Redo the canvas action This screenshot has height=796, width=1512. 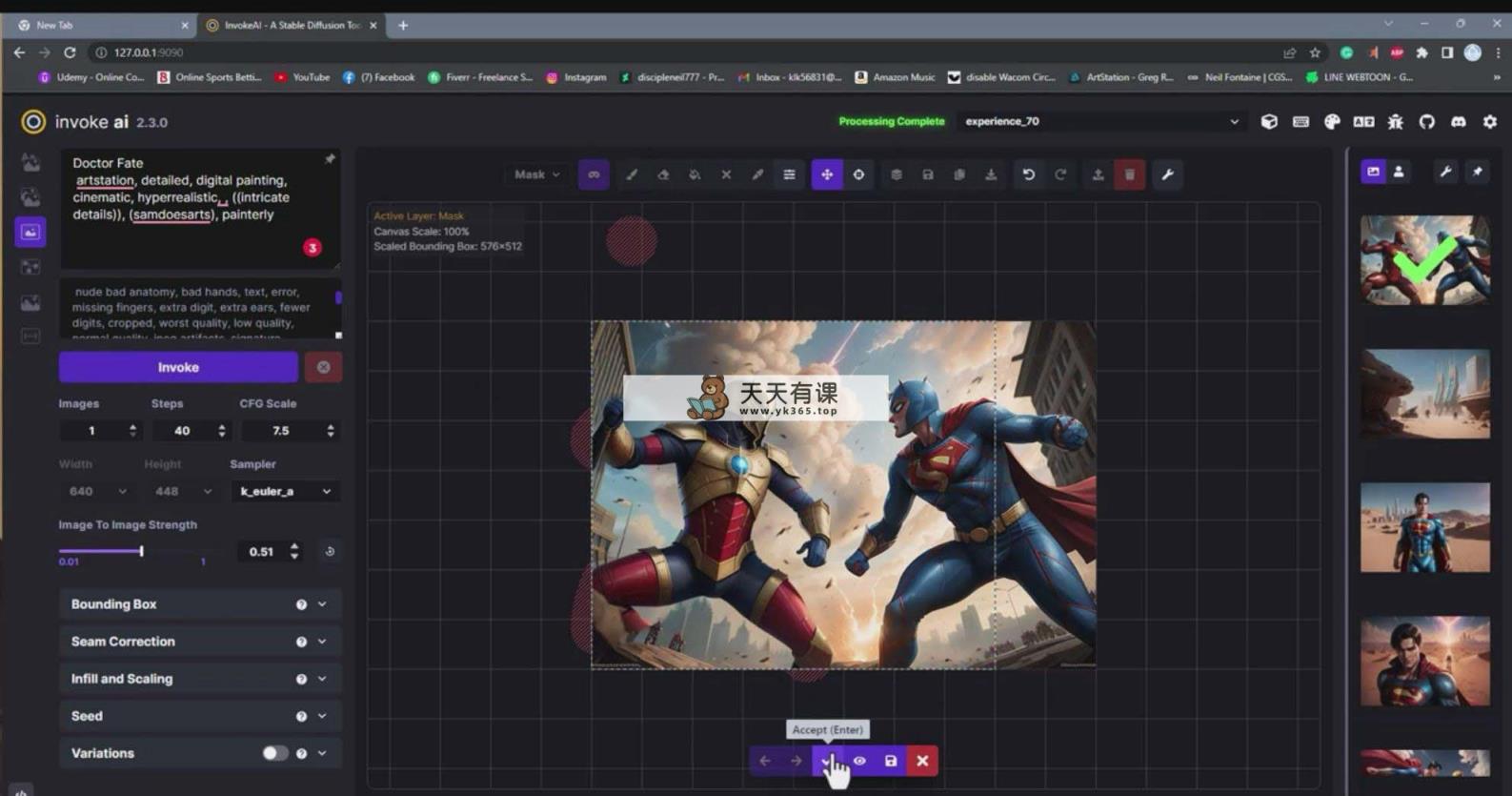tap(1060, 174)
